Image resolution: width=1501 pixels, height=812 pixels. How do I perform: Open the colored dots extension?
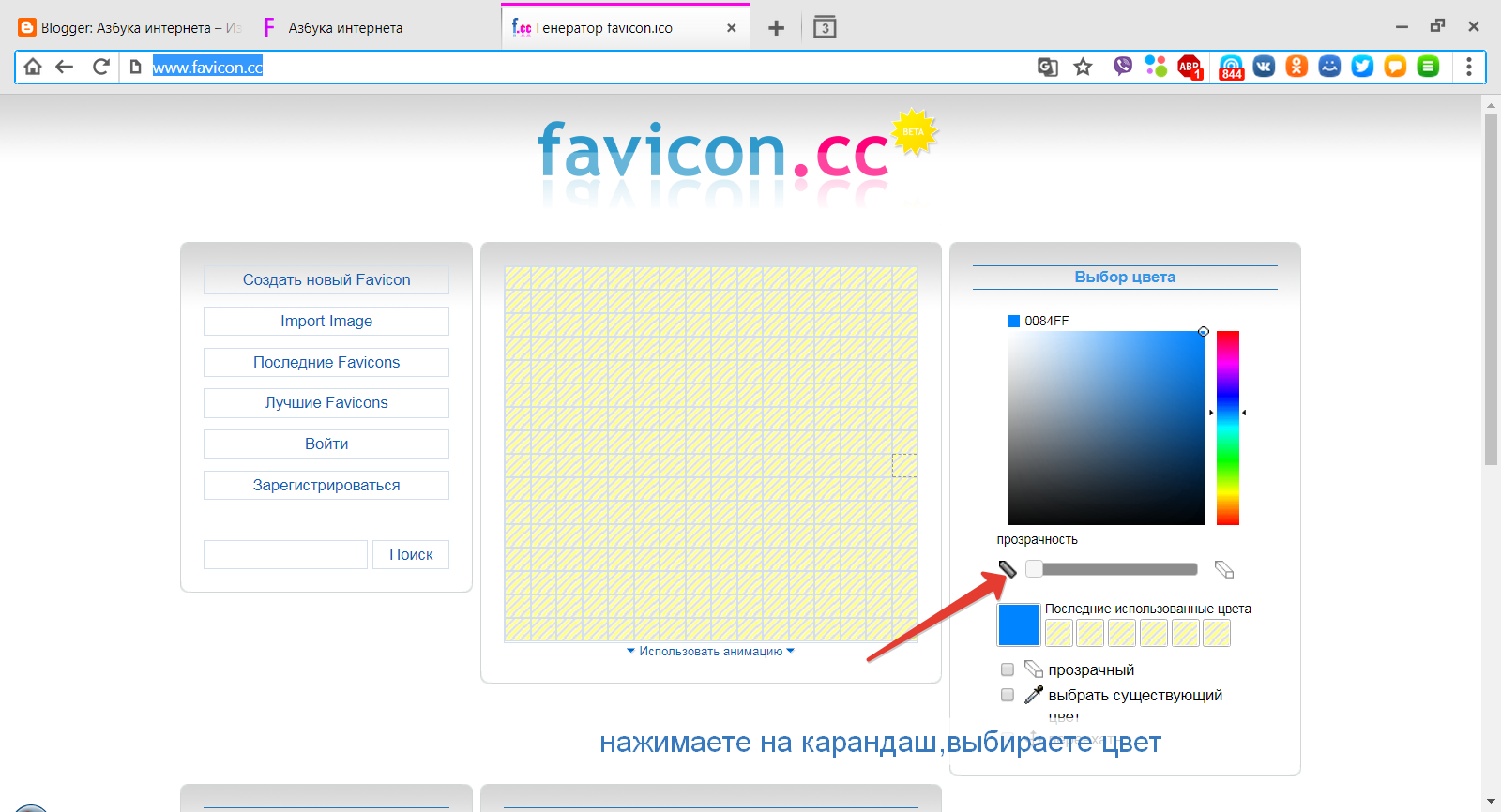(1156, 67)
